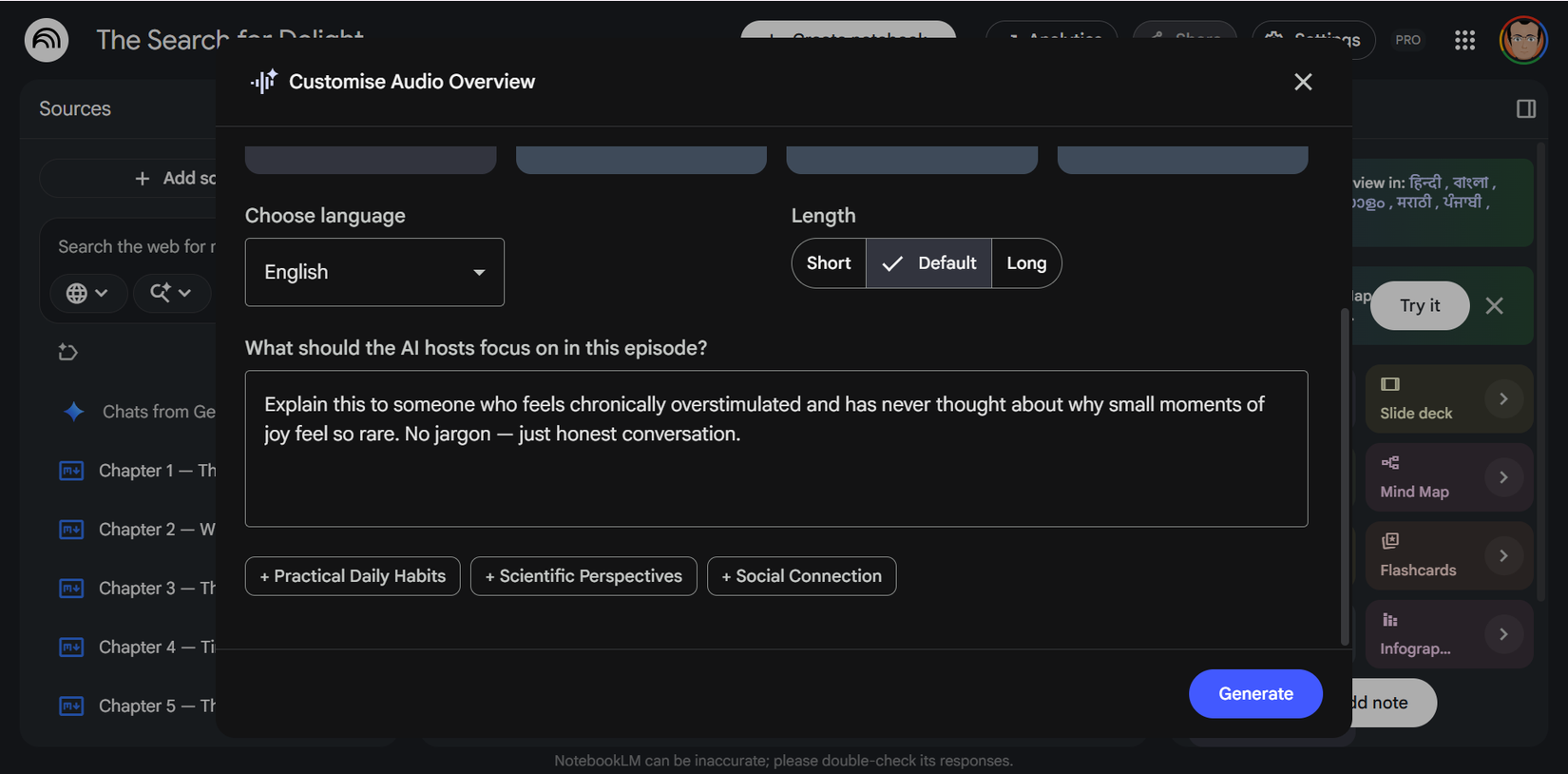Click the Chapter 3 markdown source icon
Screen dimensions: 1568x774
(x=71, y=589)
